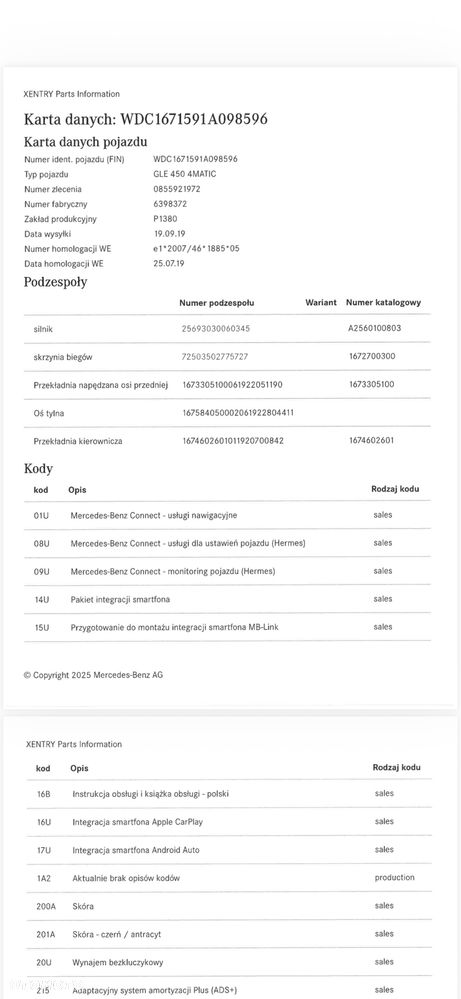
Task: Select code row 01U for navigation services
Action: tap(227, 515)
